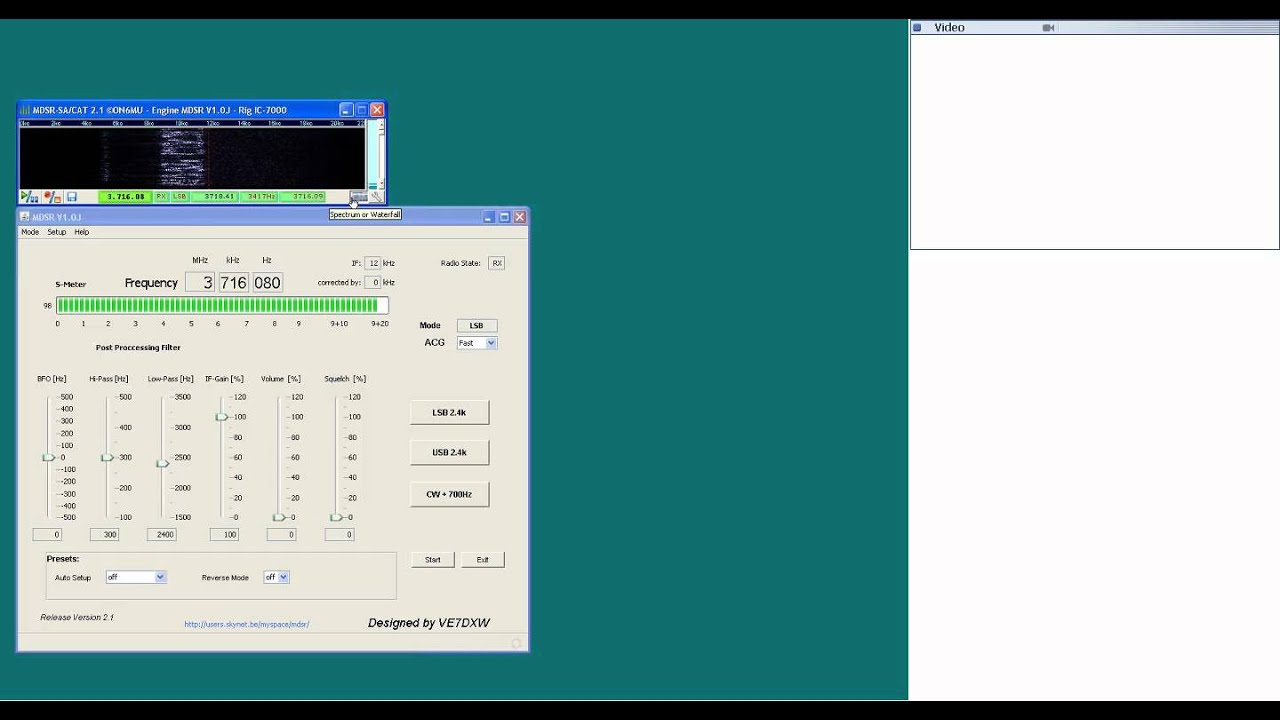
Task: Click the LSB 2.4k preset button
Action: click(x=449, y=412)
